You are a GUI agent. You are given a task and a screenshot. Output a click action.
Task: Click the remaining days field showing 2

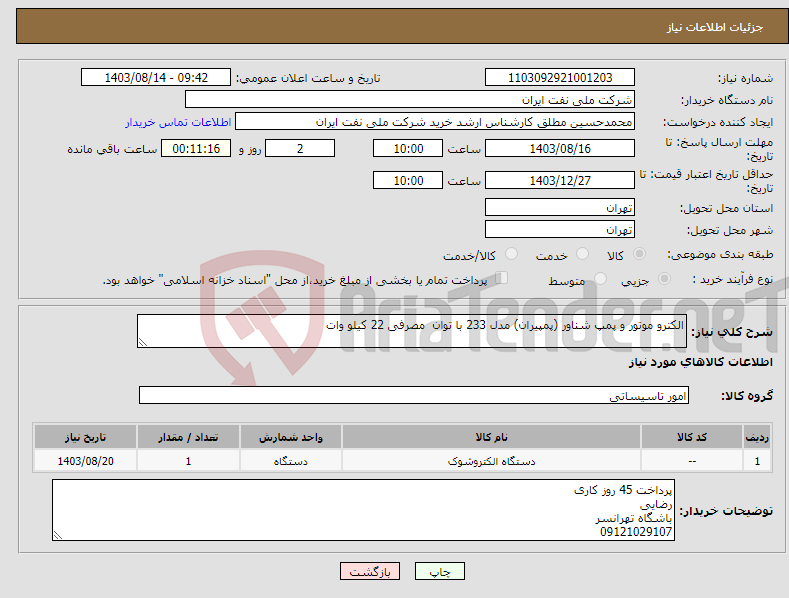300,148
